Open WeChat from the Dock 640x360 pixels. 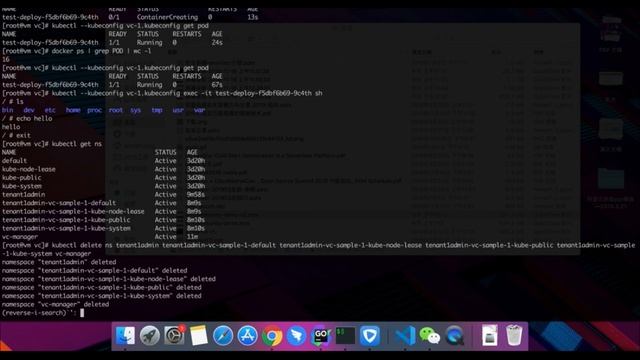[x=429, y=336]
